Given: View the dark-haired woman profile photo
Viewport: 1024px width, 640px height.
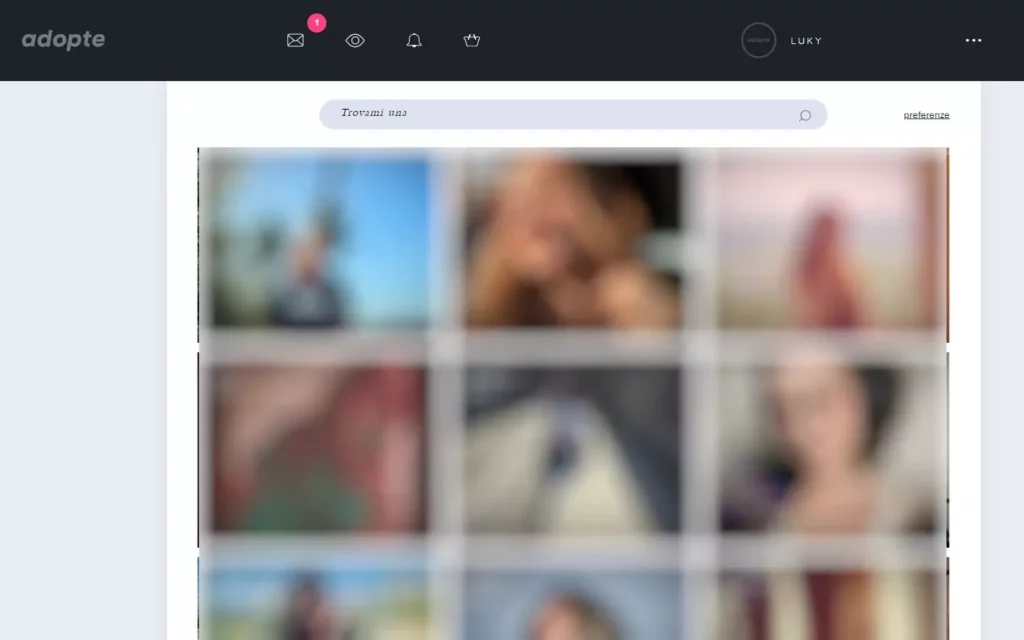Looking at the screenshot, I should pyautogui.click(x=828, y=447).
